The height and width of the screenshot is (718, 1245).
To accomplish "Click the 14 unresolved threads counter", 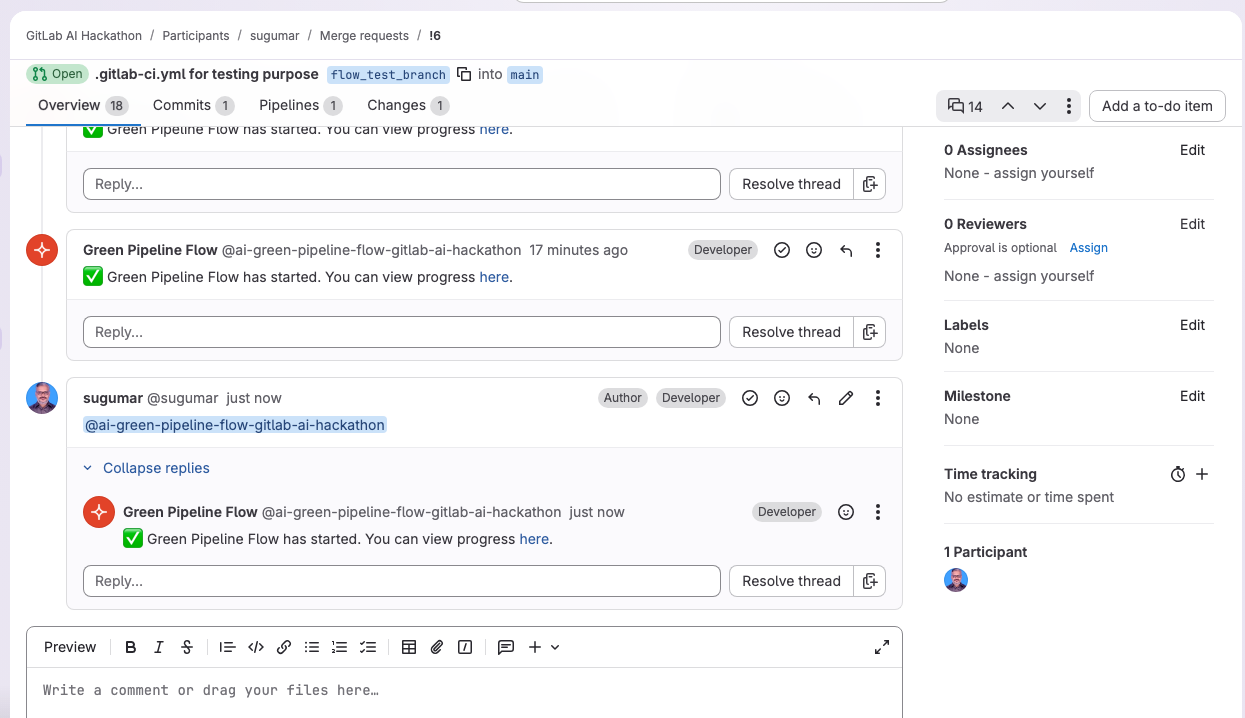I will pos(965,106).
